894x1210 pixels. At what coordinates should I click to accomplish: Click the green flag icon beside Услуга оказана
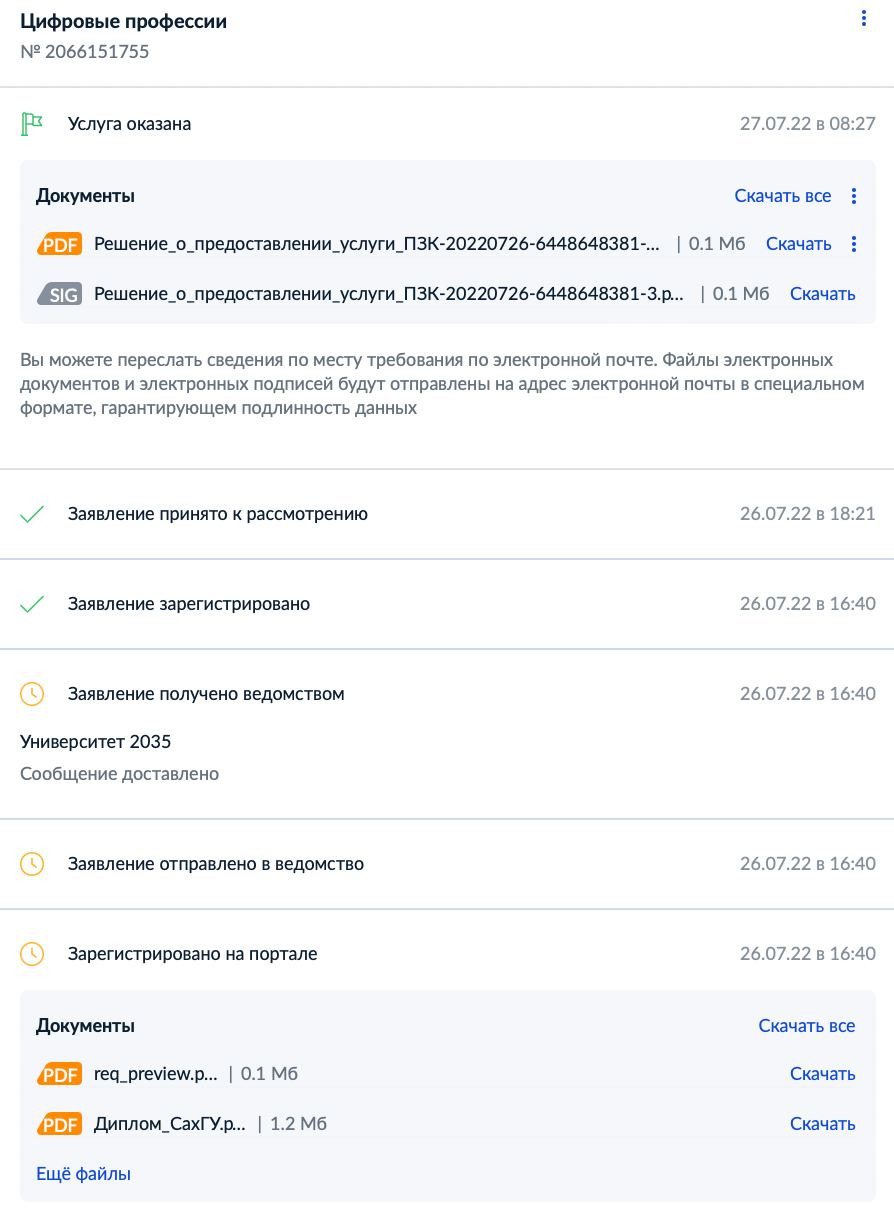30,123
